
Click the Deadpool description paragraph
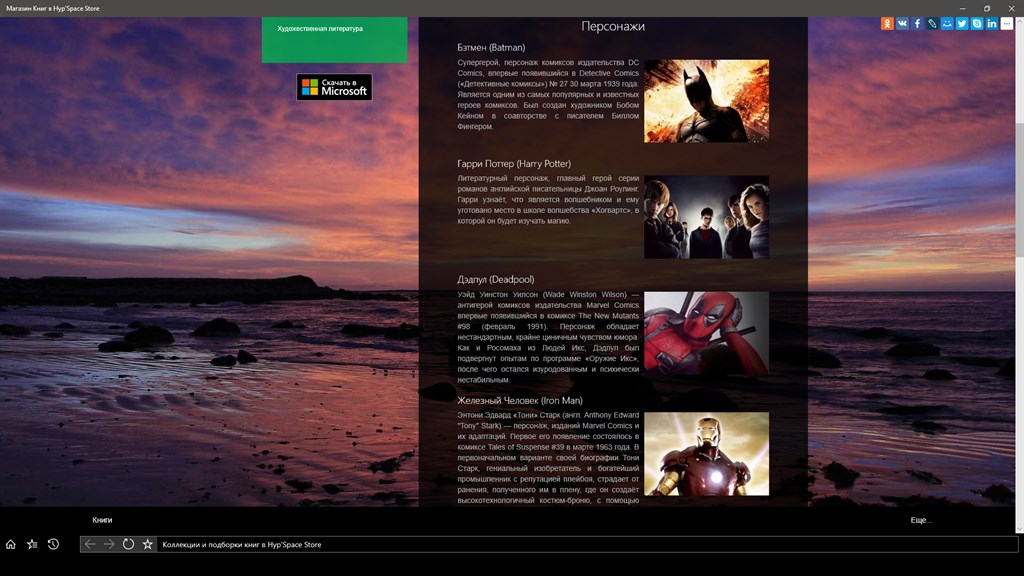[x=548, y=337]
